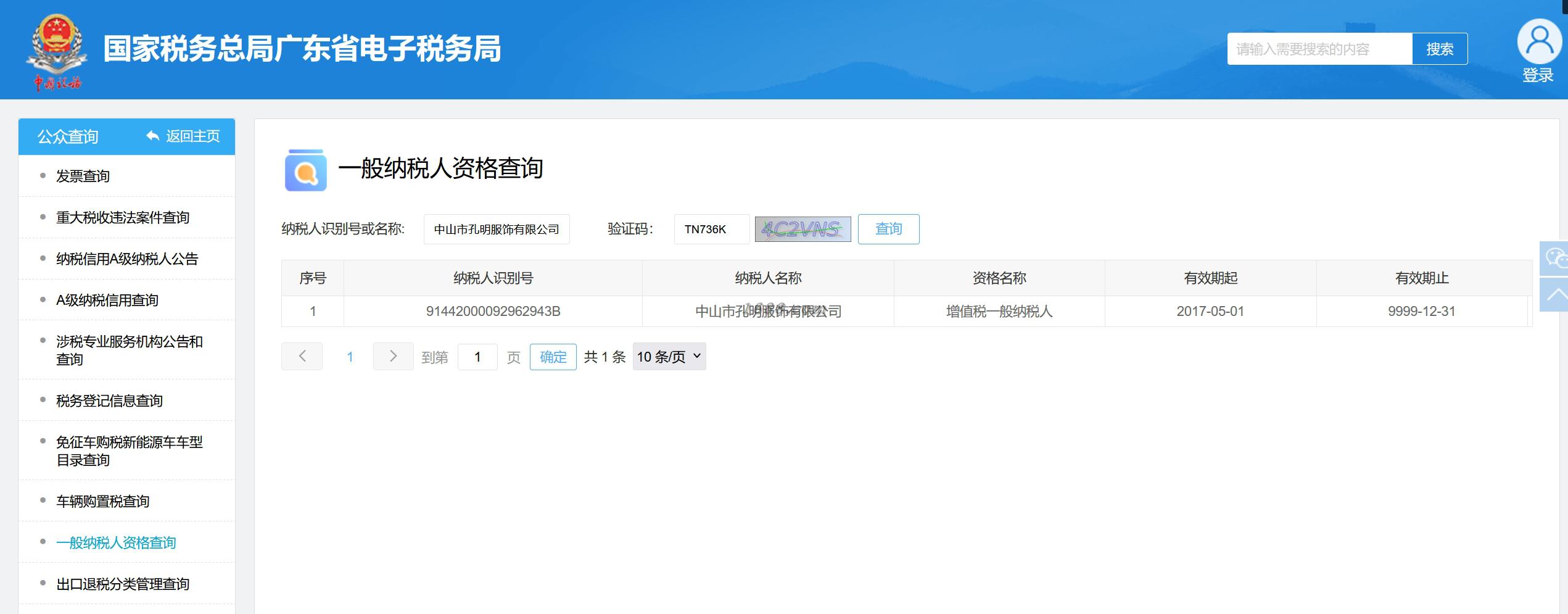
Task: Open the WeChat floating side icon
Action: click(x=1554, y=258)
